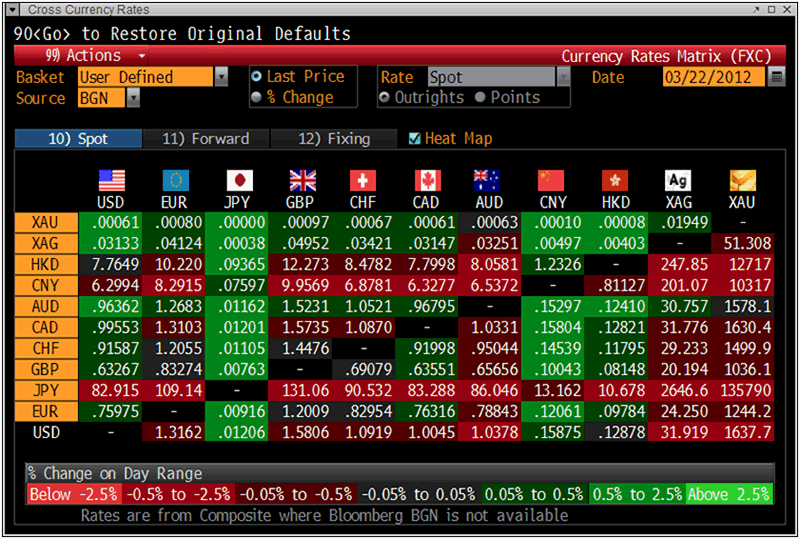The height and width of the screenshot is (538, 800).
Task: Switch to the 10) Spot tab
Action: coord(79,138)
